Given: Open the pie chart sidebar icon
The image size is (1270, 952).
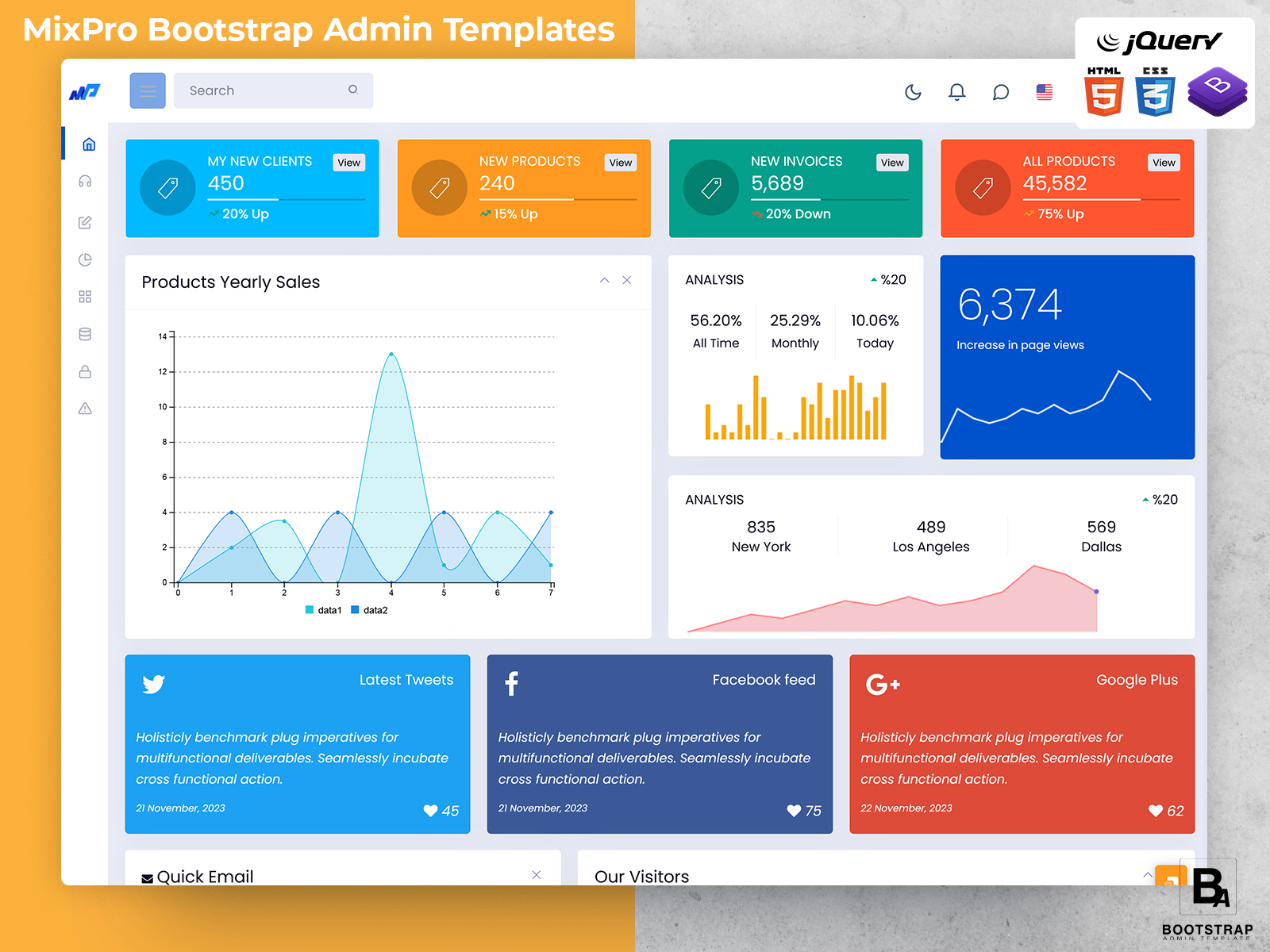Looking at the screenshot, I should (x=85, y=259).
